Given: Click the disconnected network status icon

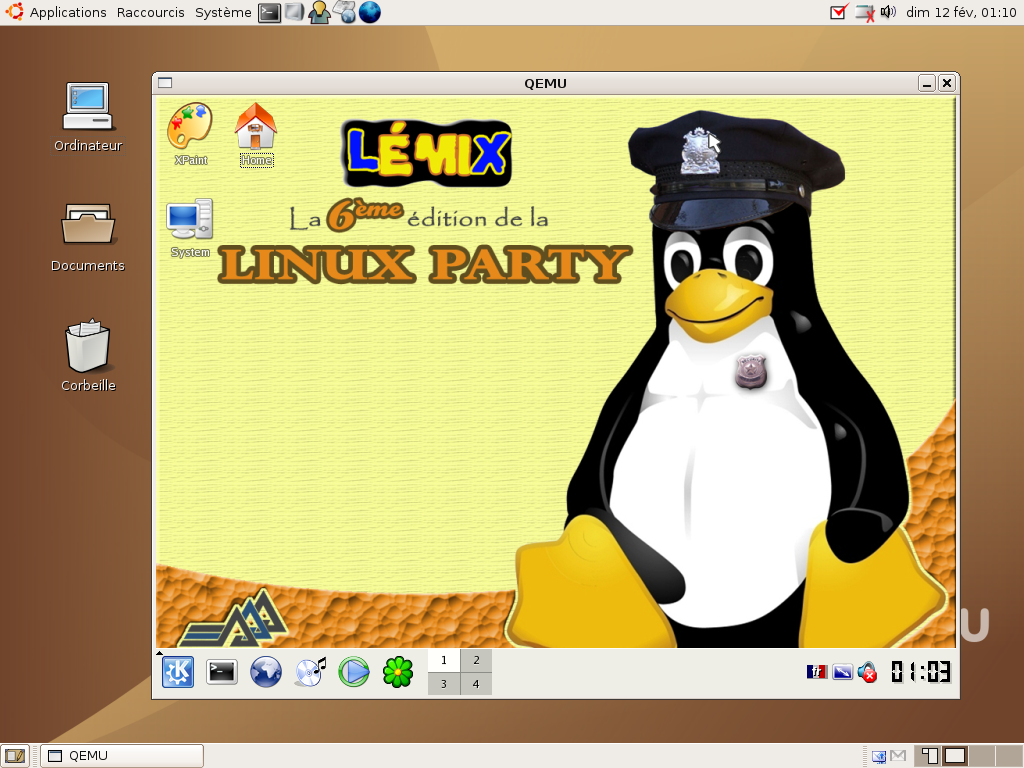Looking at the screenshot, I should pyautogui.click(x=865, y=13).
